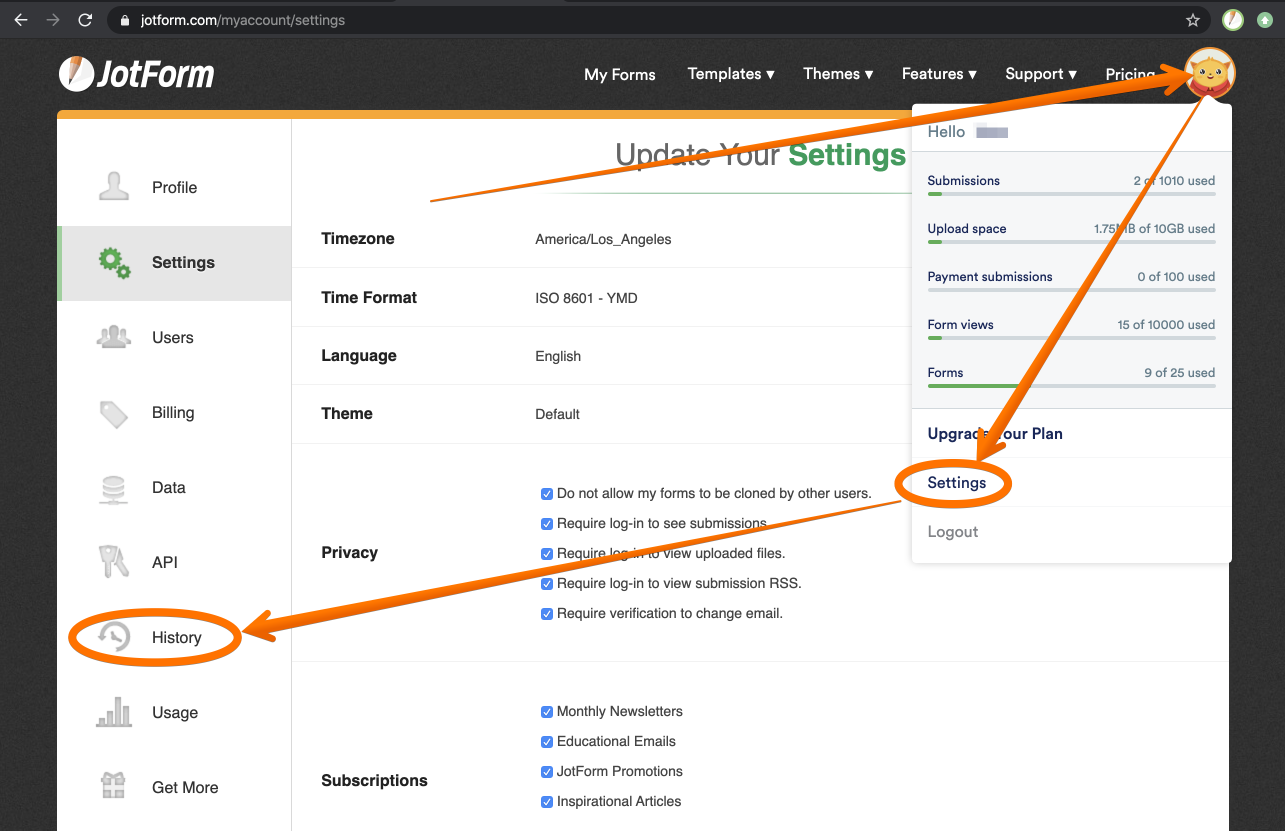Reload the page

click(x=86, y=19)
